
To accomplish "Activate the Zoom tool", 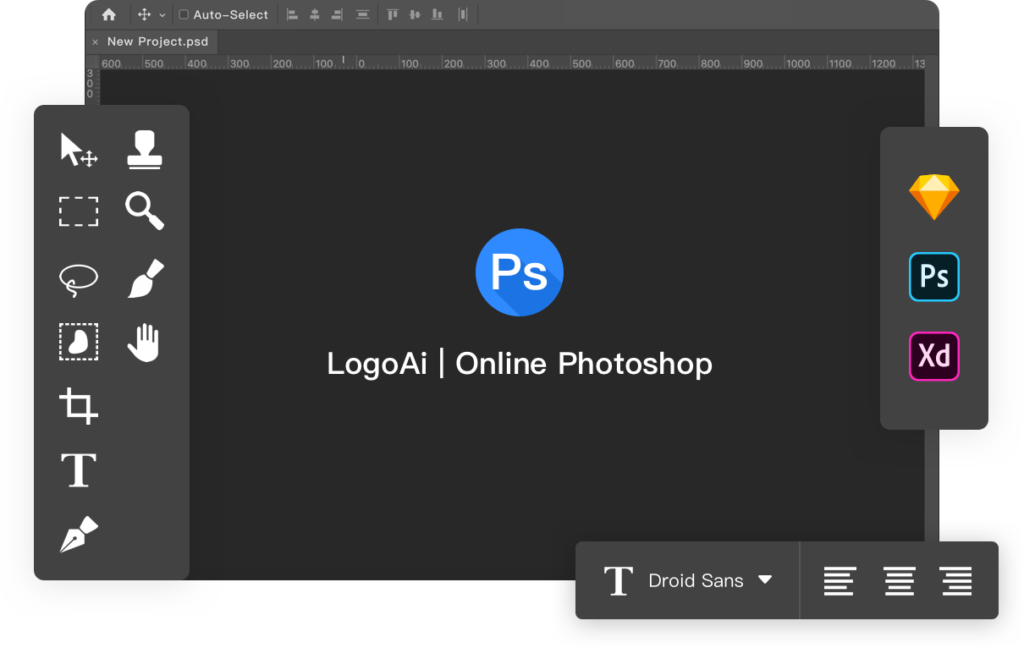I will pyautogui.click(x=143, y=212).
